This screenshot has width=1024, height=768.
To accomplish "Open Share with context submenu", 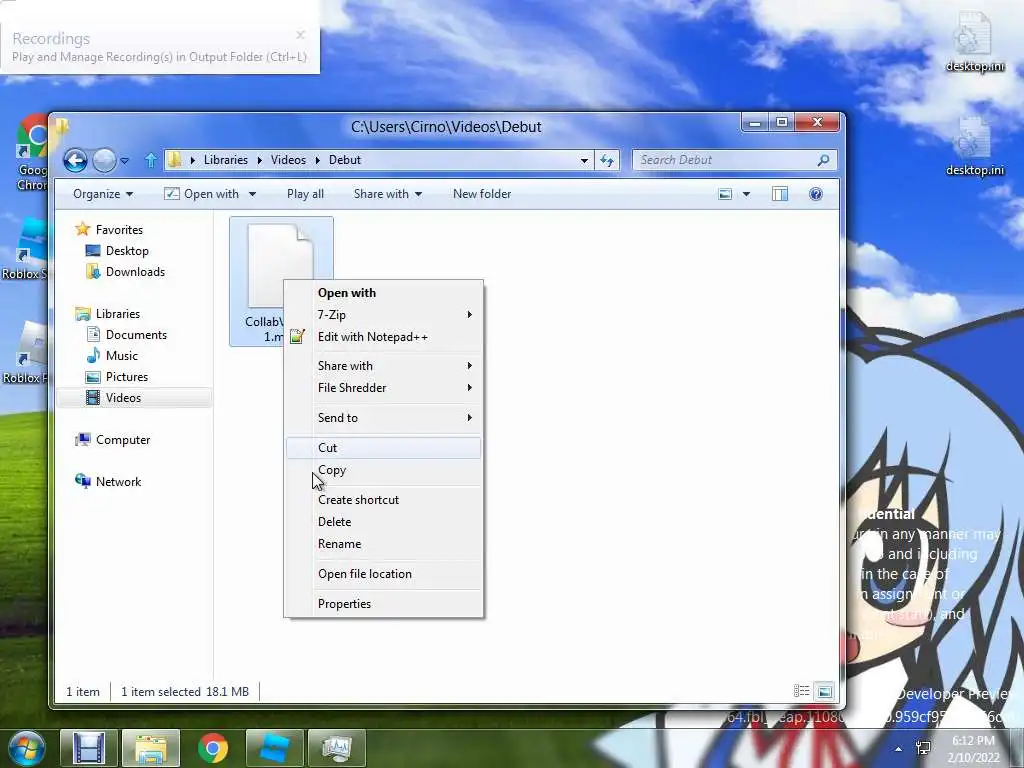I will click(384, 366).
